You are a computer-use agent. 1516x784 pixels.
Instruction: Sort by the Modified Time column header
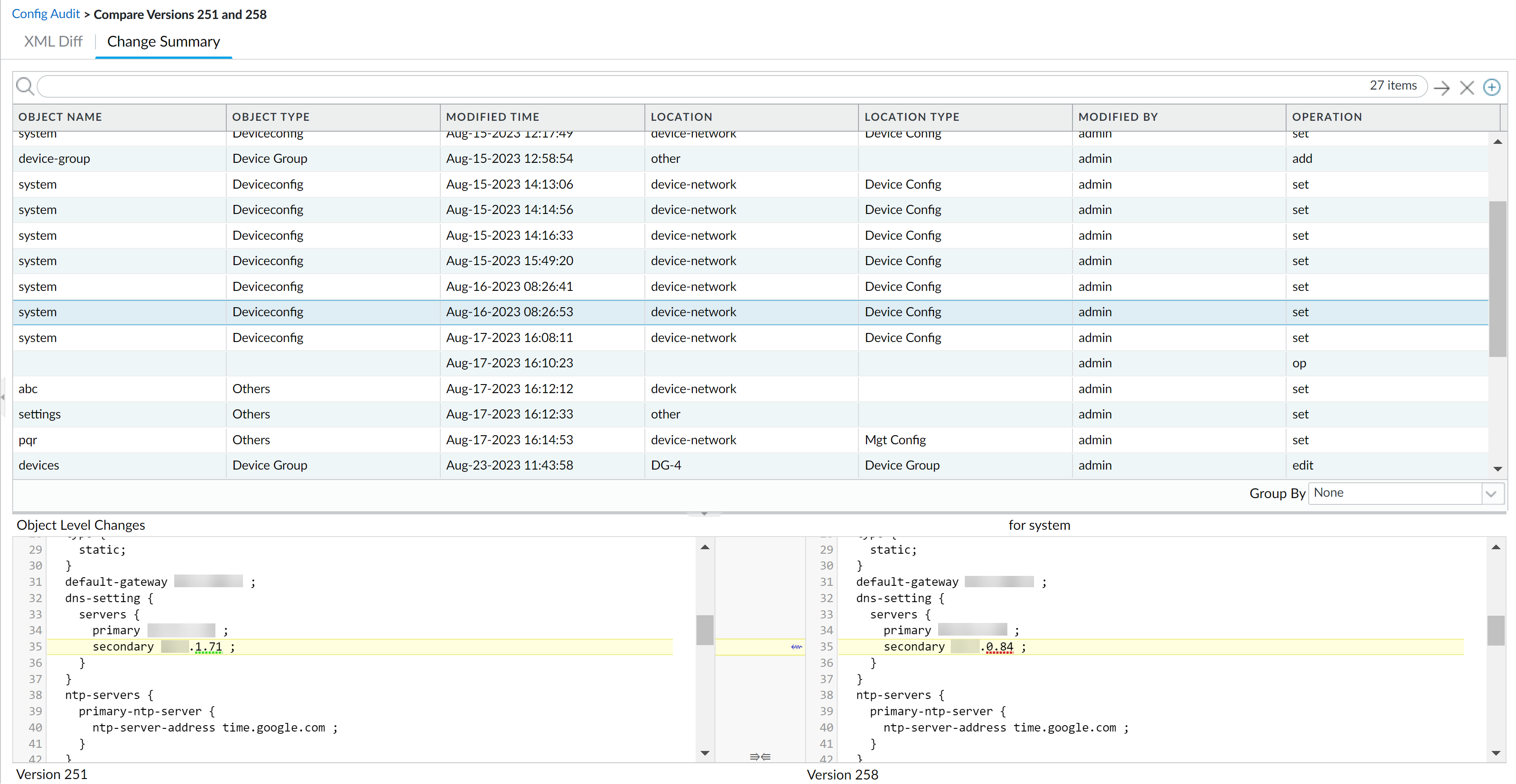pyautogui.click(x=492, y=117)
